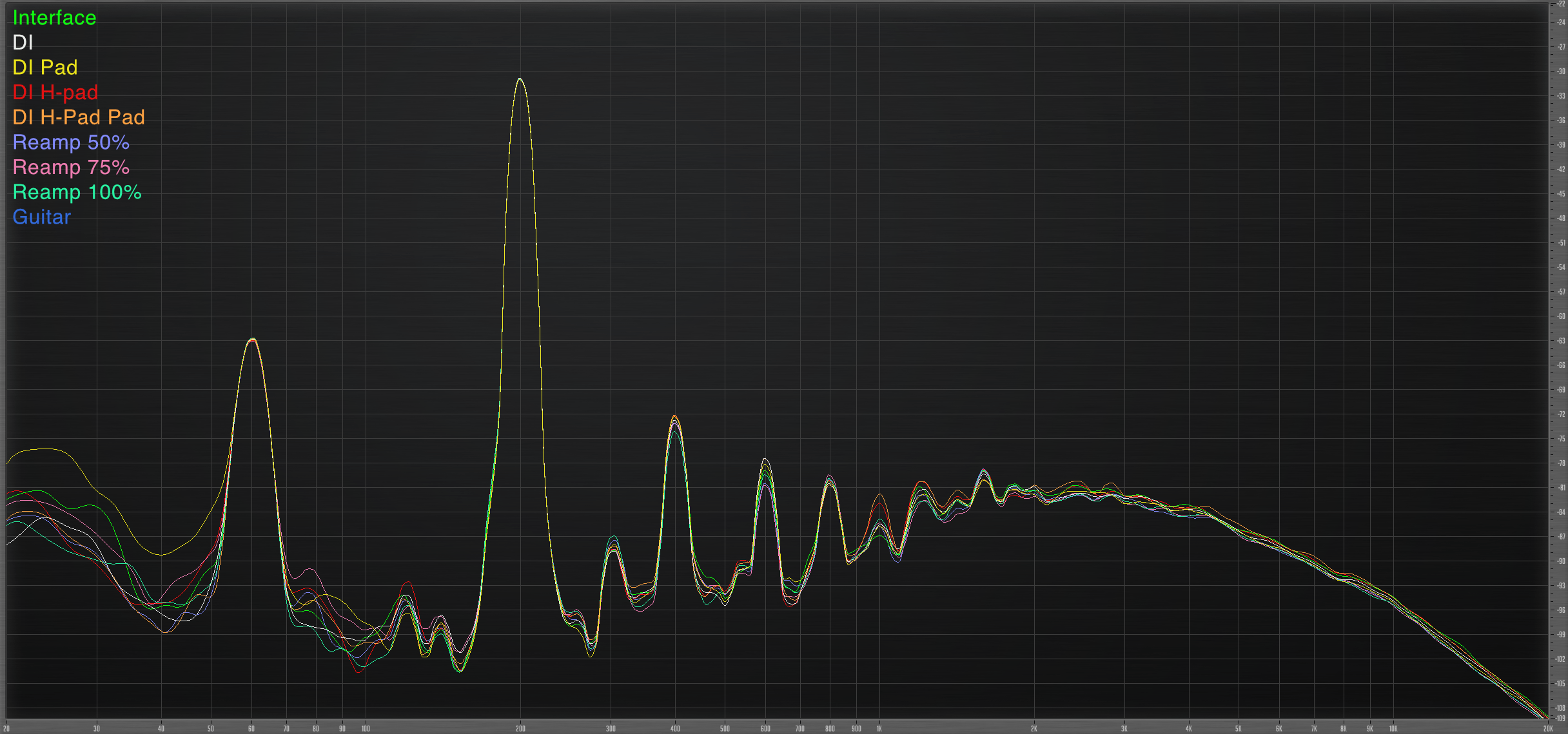
Task: Click the tip of the 200 Hz peak
Action: pos(520,79)
